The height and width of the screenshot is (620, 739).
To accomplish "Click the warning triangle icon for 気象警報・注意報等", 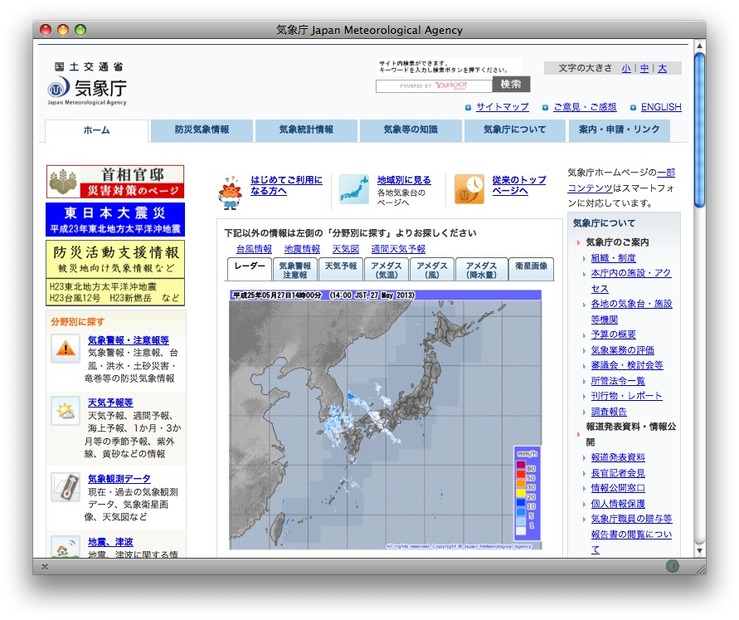I will click(x=66, y=349).
